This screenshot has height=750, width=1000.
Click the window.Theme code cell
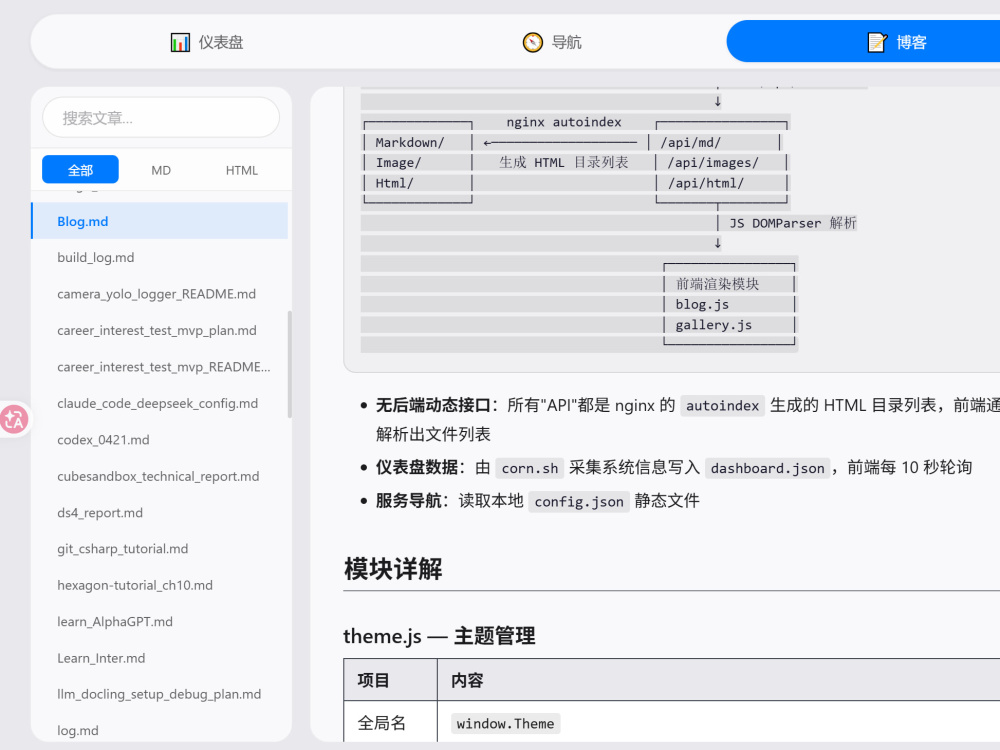[x=505, y=723]
